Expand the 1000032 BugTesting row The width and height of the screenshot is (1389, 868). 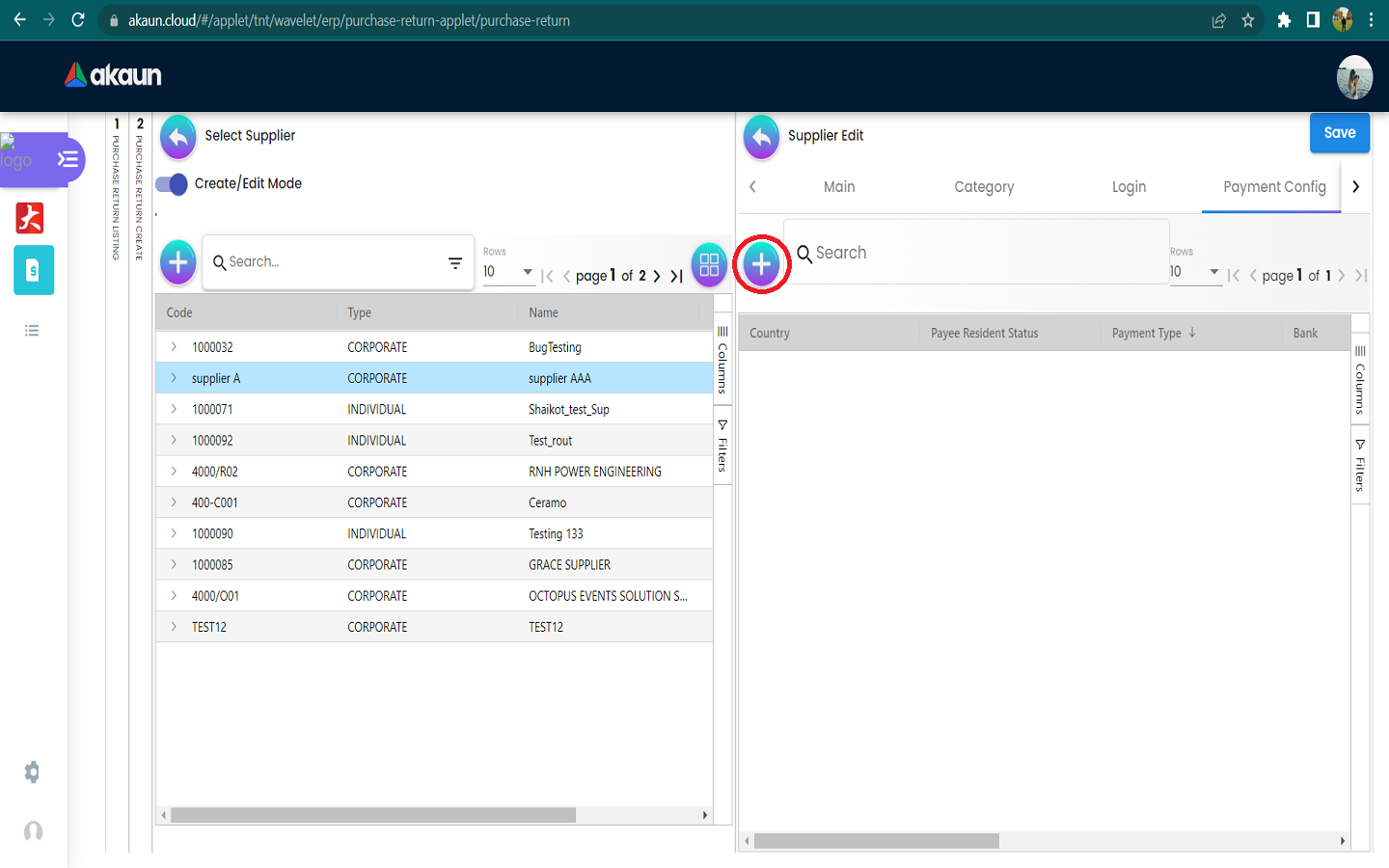point(174,347)
